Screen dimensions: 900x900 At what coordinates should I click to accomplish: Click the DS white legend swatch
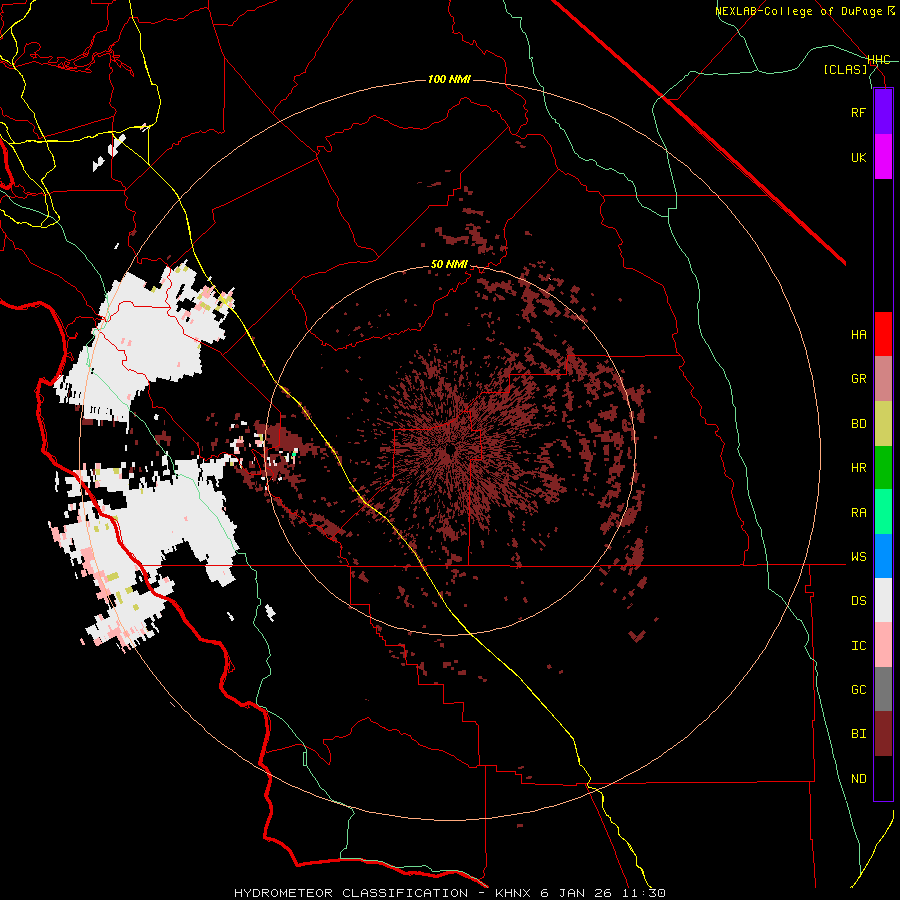point(883,600)
